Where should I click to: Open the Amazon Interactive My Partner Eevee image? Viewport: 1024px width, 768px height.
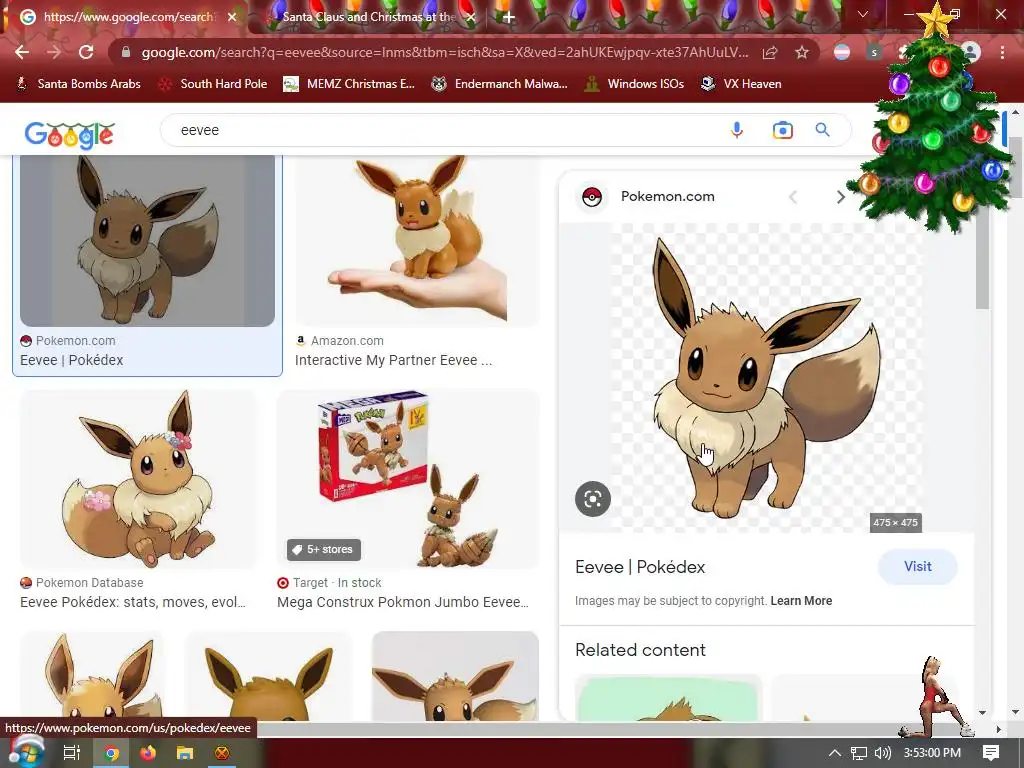click(x=417, y=241)
